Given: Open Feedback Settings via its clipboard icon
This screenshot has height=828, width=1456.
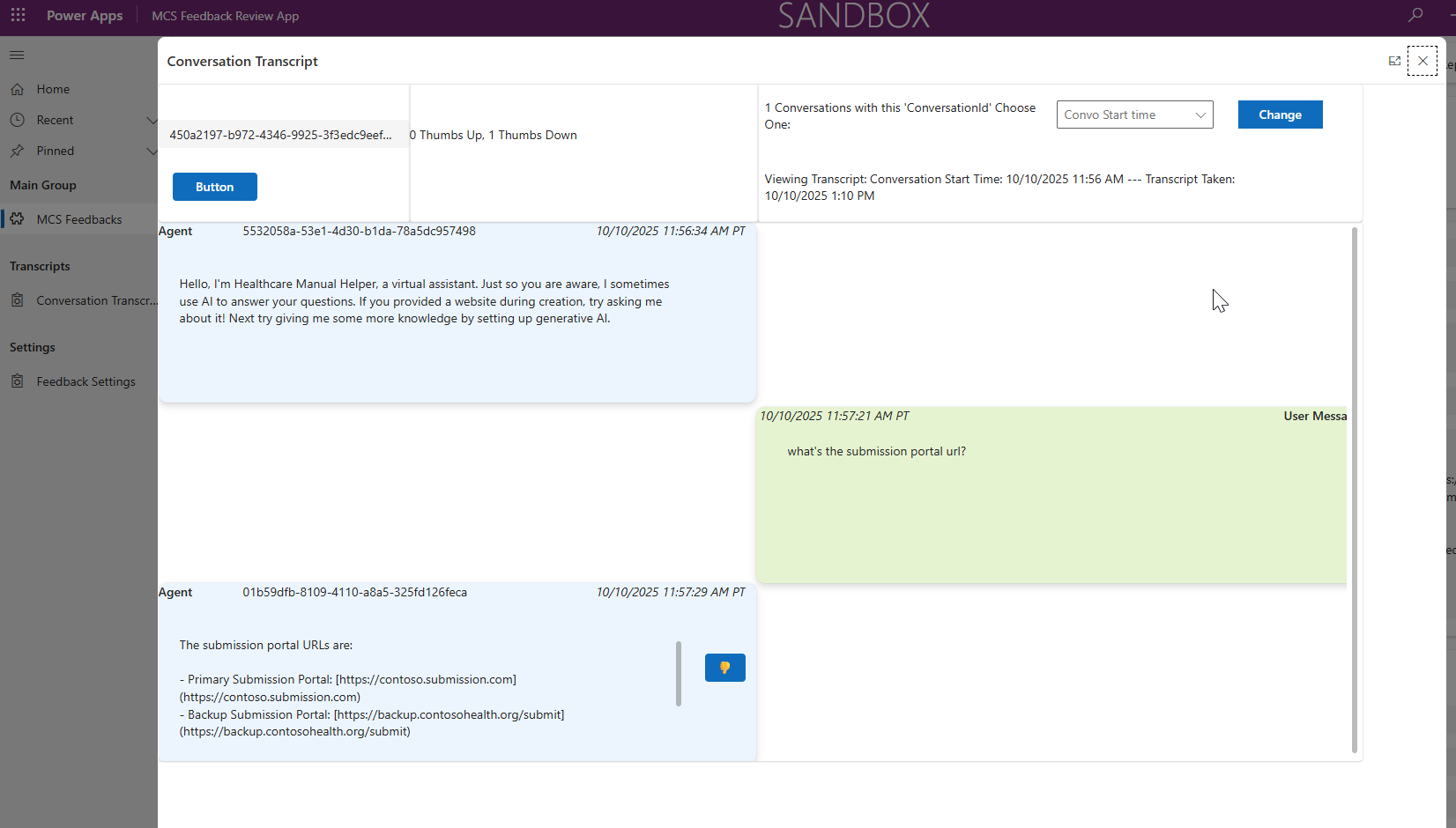Looking at the screenshot, I should click(x=18, y=381).
